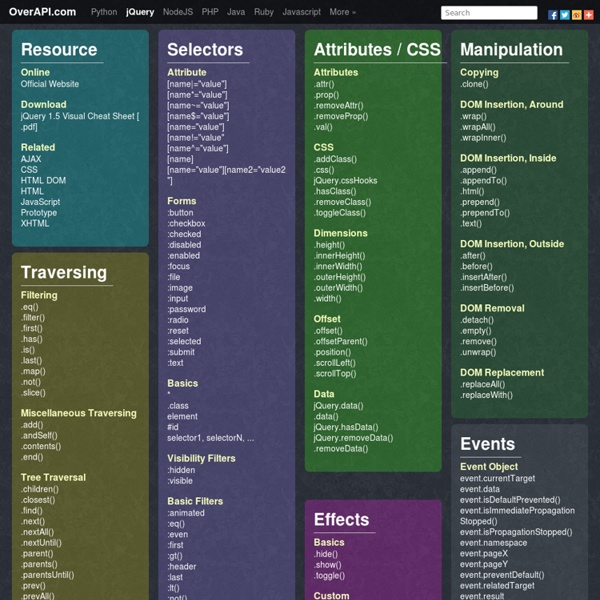Open the .clone() link

[474, 84]
